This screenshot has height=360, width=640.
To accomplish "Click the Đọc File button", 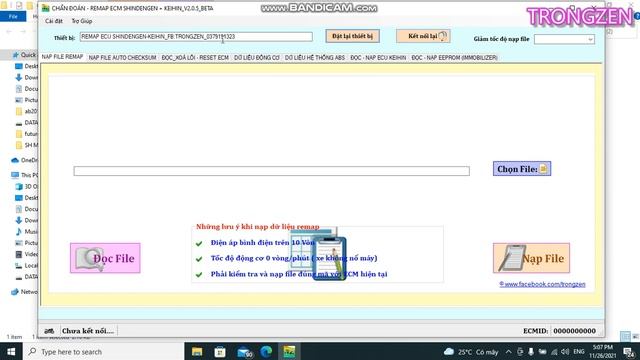I will pyautogui.click(x=105, y=258).
